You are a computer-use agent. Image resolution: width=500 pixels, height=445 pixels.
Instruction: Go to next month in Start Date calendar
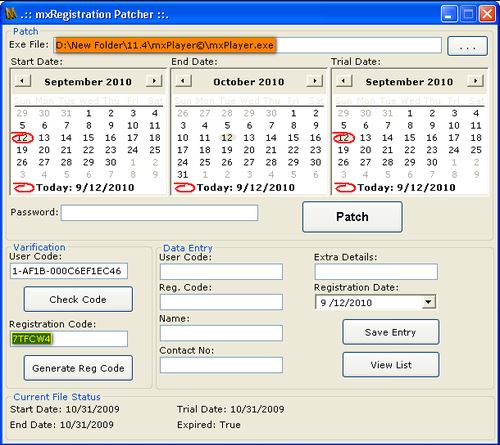154,81
